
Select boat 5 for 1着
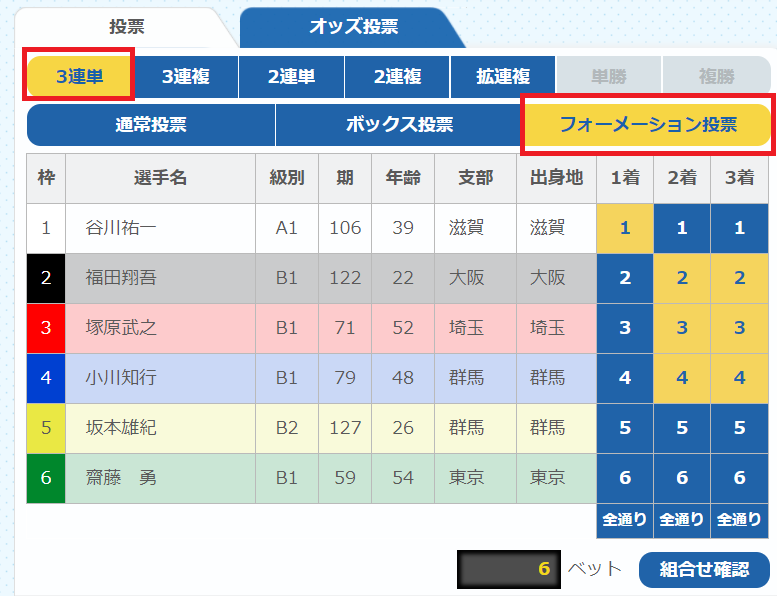pos(625,428)
